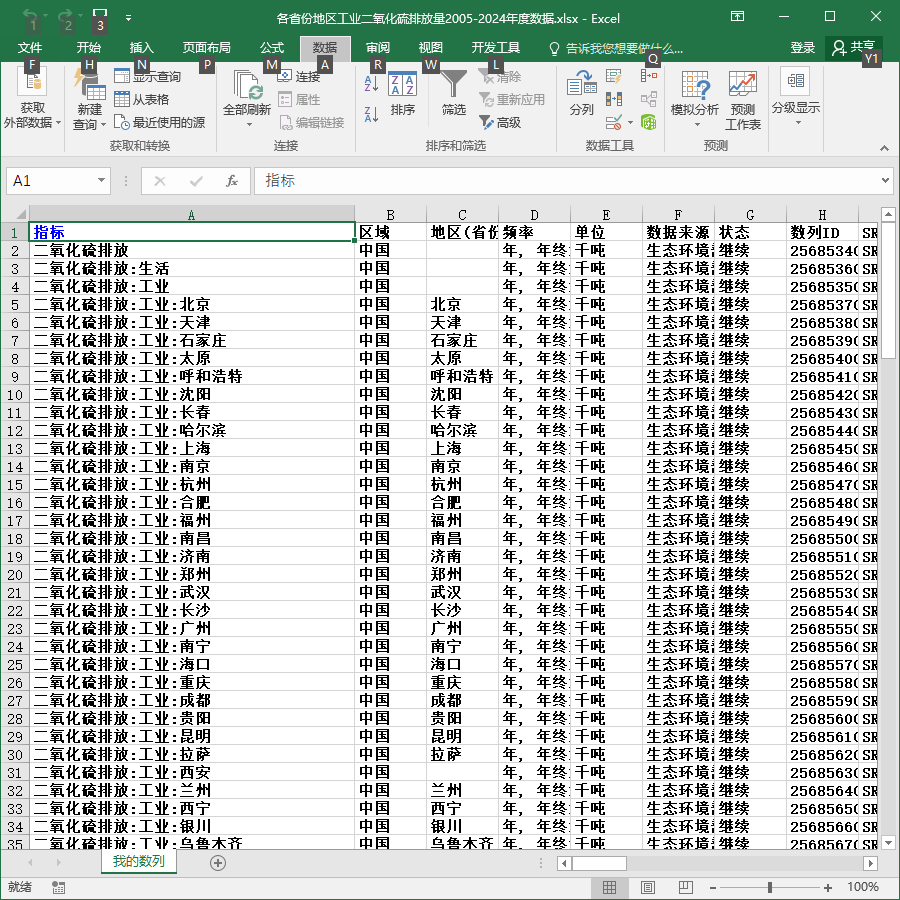Expand the formula bar
Image resolution: width=900 pixels, height=900 pixels.
click(886, 180)
